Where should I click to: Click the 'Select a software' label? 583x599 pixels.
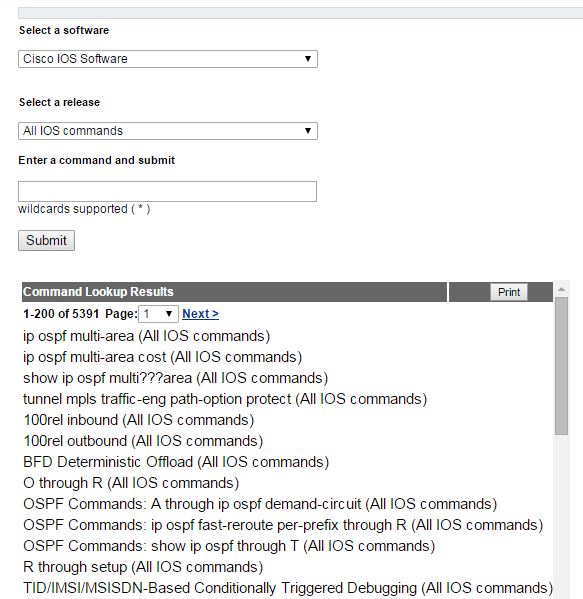(x=64, y=30)
